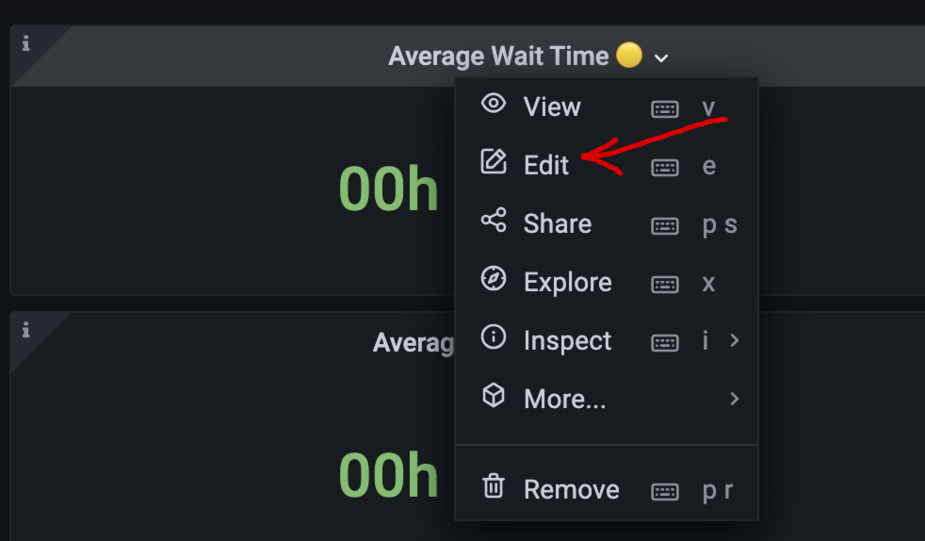Click the Remove menu entry

pyautogui.click(x=571, y=489)
